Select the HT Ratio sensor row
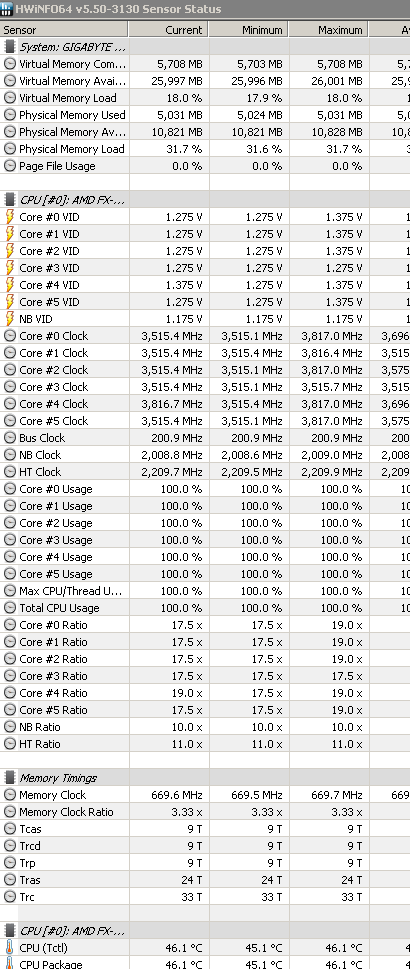The image size is (410, 969). click(x=205, y=744)
